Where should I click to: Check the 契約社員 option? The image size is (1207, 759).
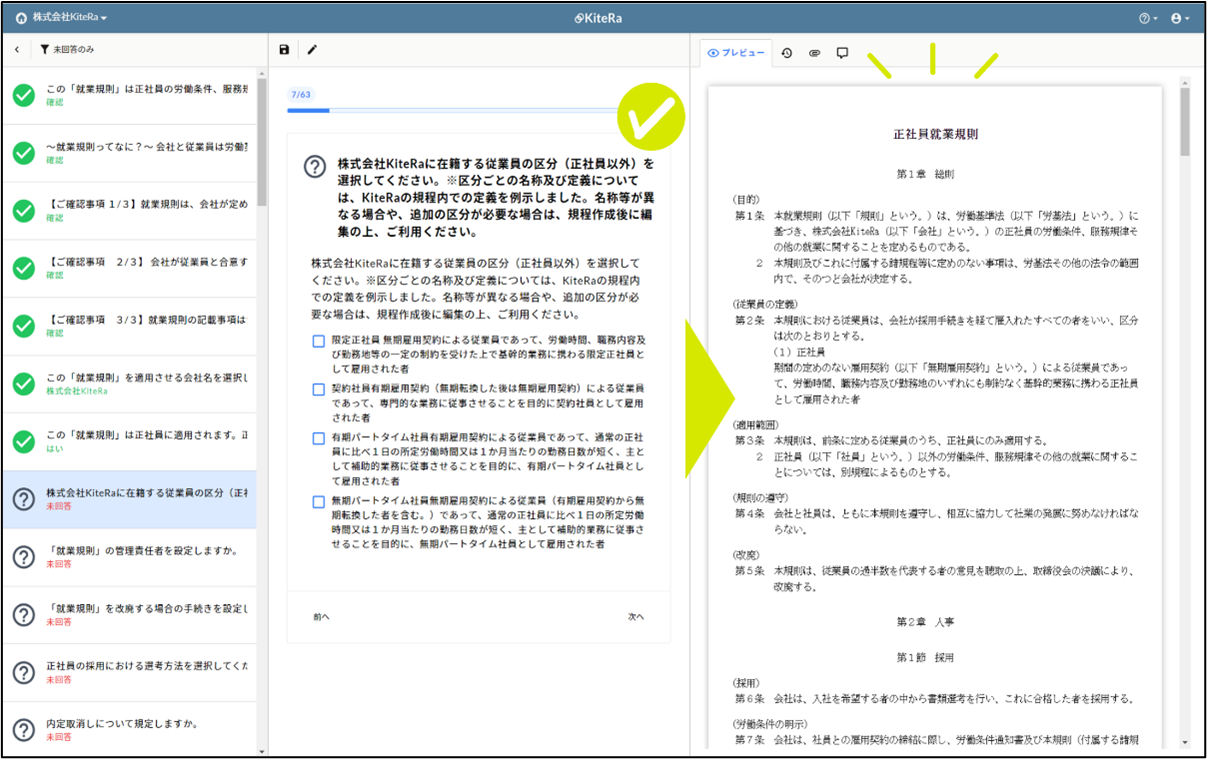tap(318, 389)
